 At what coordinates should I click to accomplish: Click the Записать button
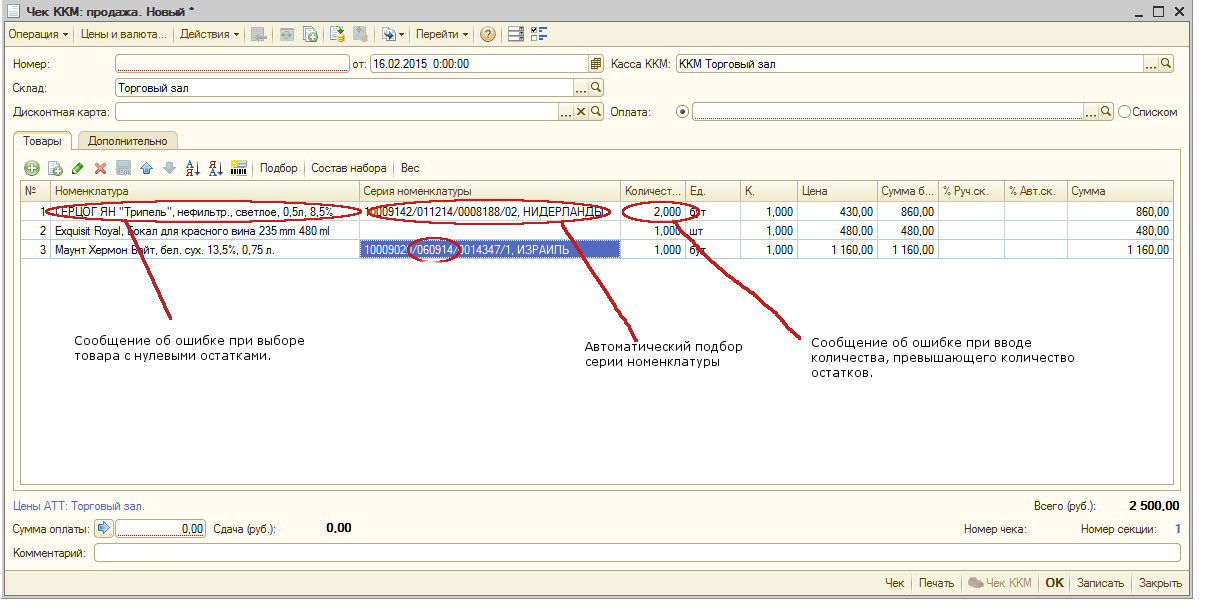1100,583
